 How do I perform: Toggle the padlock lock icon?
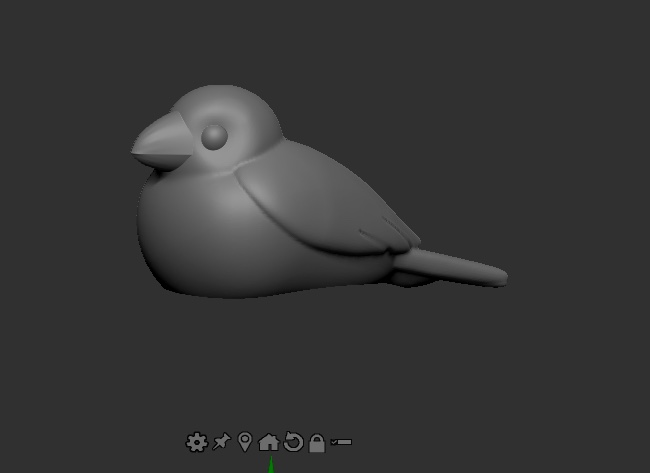click(317, 442)
